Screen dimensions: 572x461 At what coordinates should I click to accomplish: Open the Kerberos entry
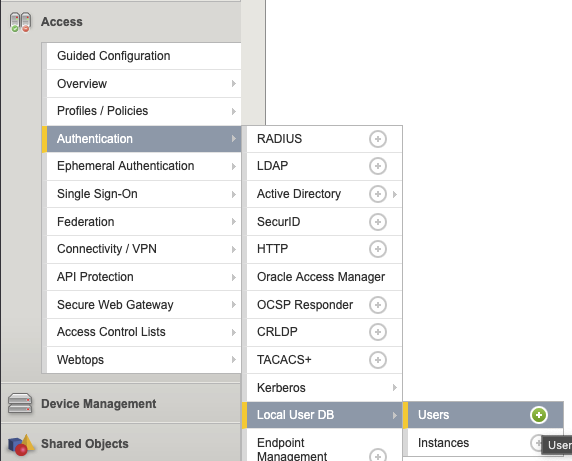pos(324,387)
